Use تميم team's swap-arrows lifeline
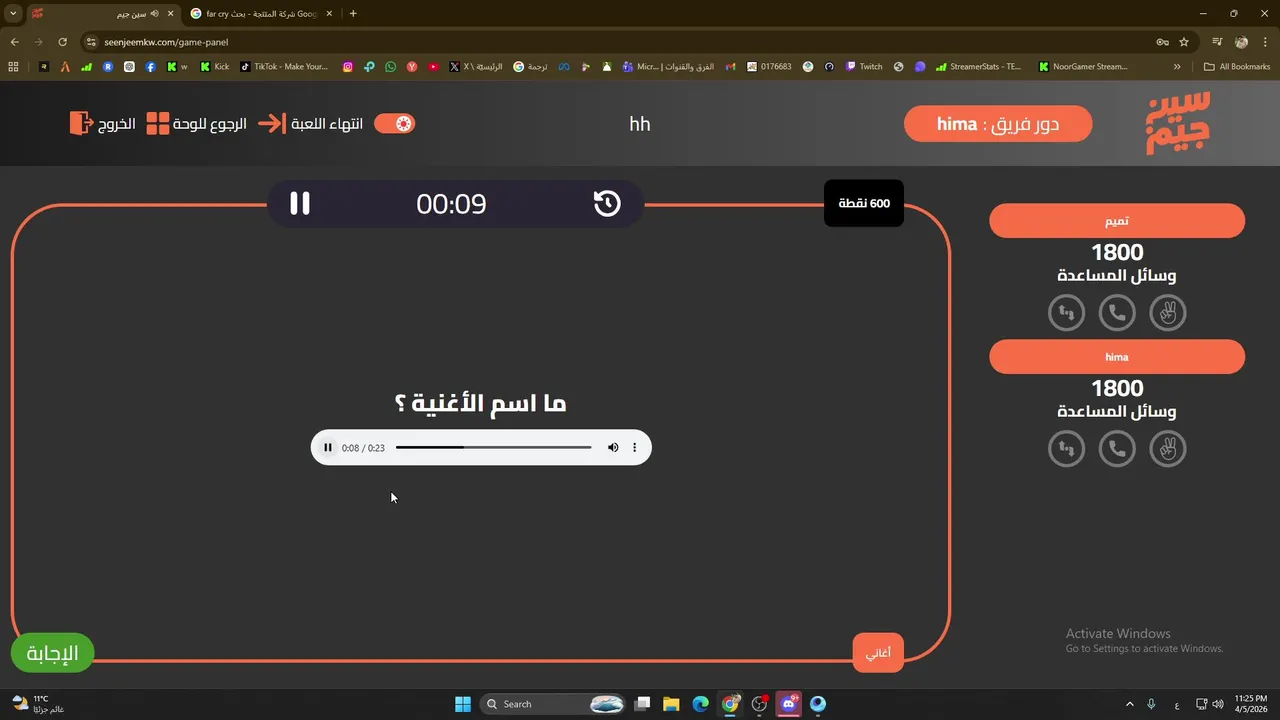 1066,313
